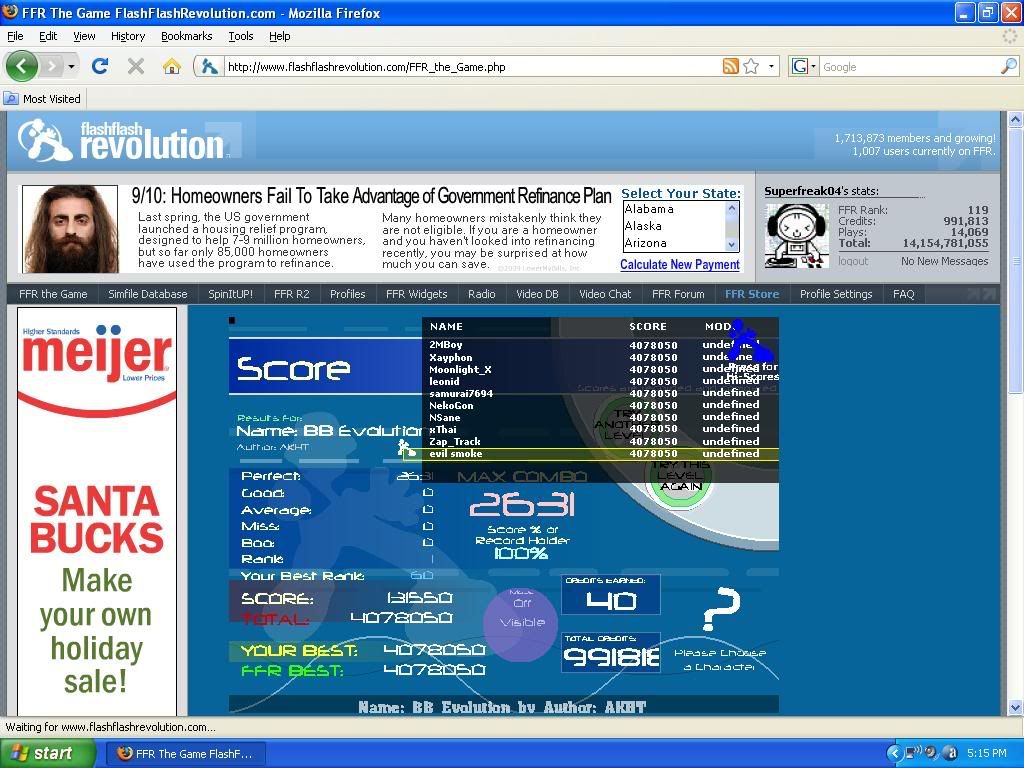The height and width of the screenshot is (768, 1024).
Task: Click the question mark character chooser
Action: tap(720, 607)
